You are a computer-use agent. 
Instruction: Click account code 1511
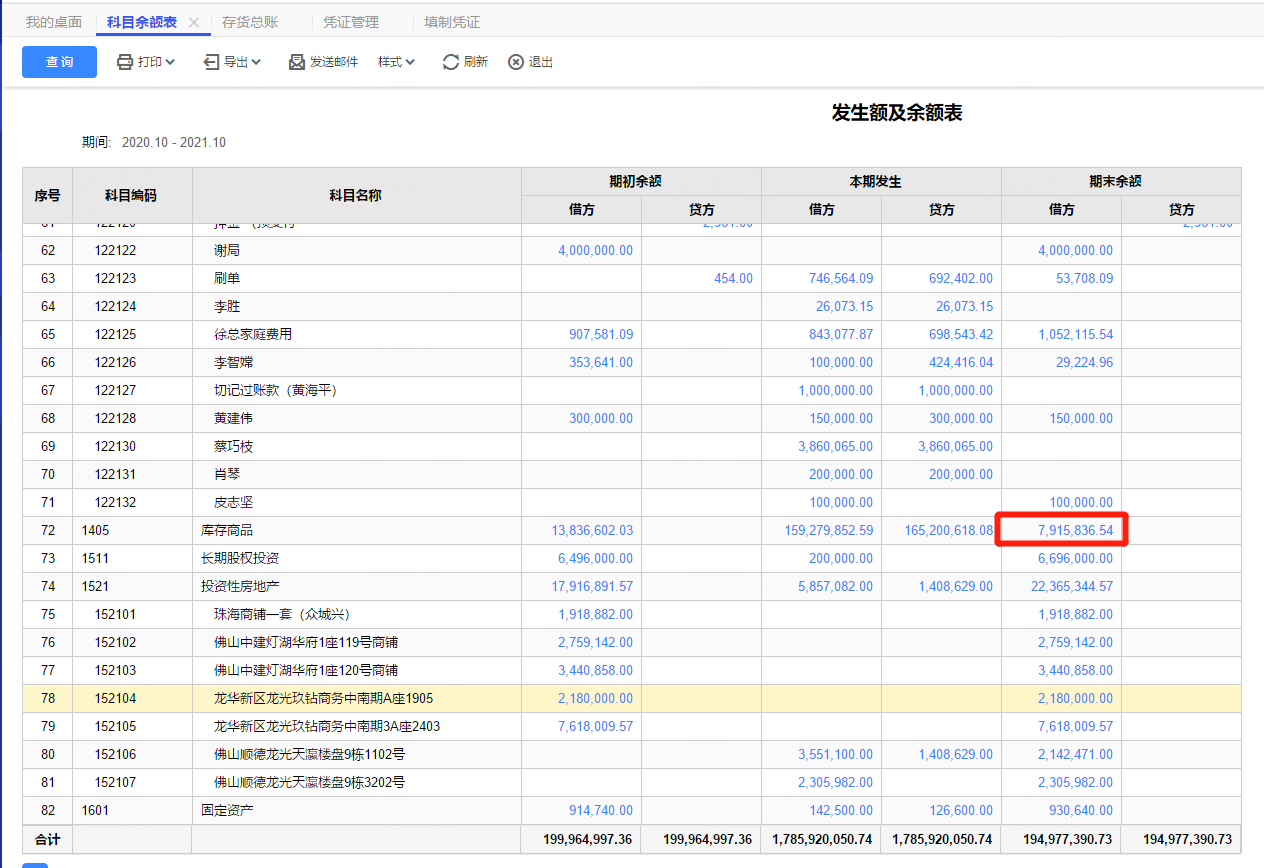coord(96,558)
